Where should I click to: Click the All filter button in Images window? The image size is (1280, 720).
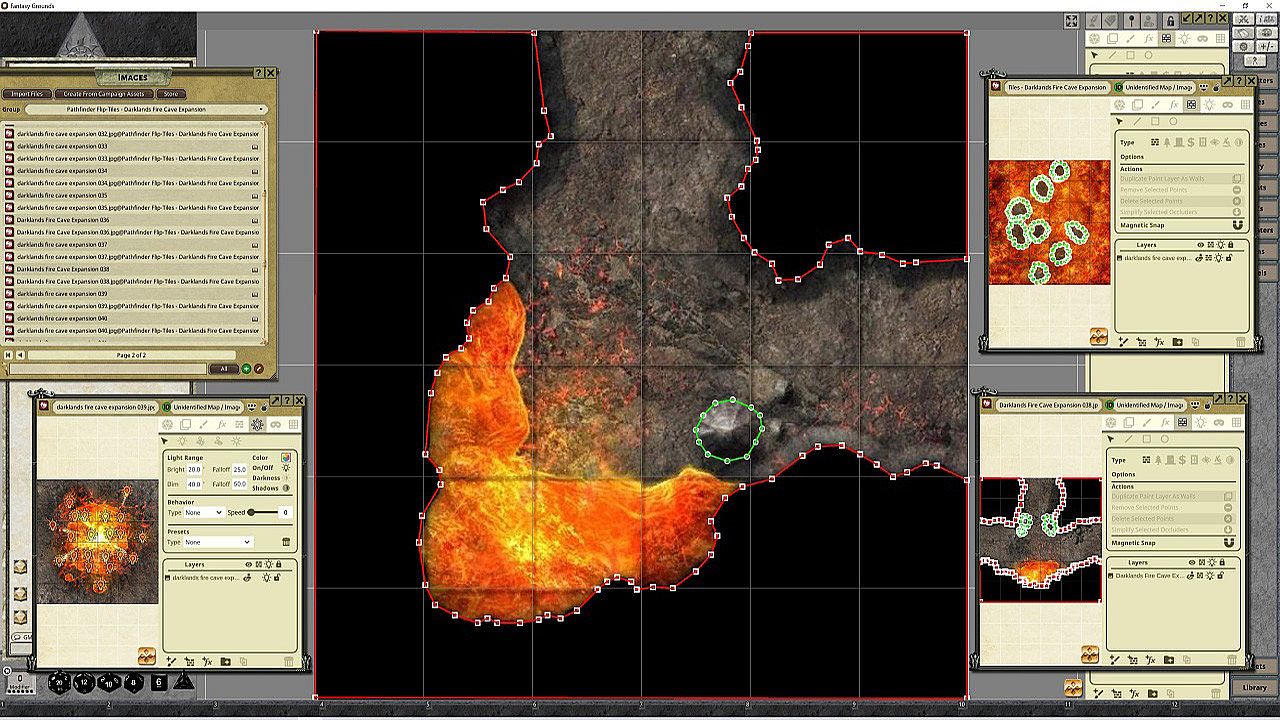224,369
